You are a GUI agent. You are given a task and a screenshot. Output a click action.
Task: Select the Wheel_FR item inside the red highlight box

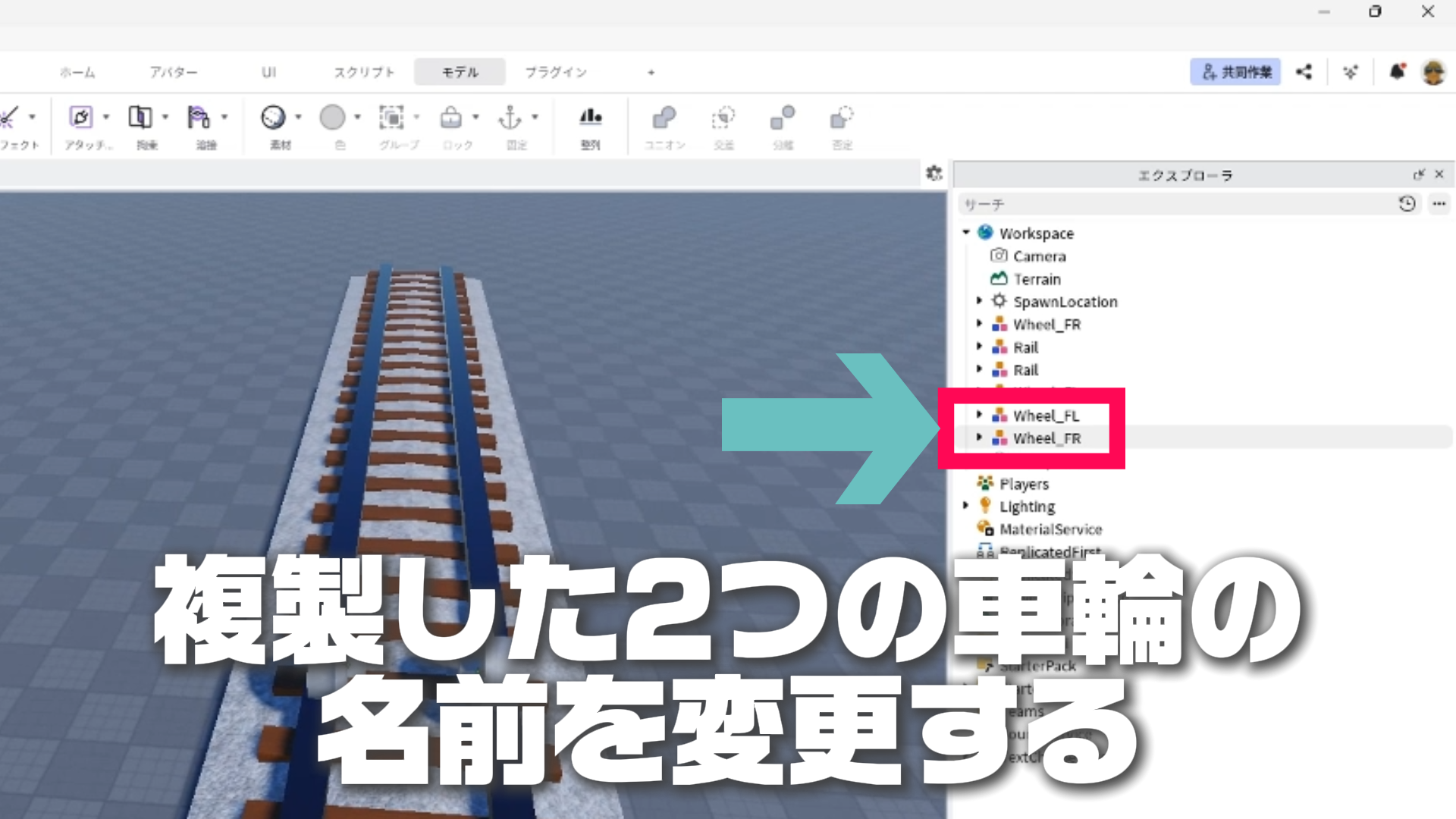click(x=1046, y=438)
